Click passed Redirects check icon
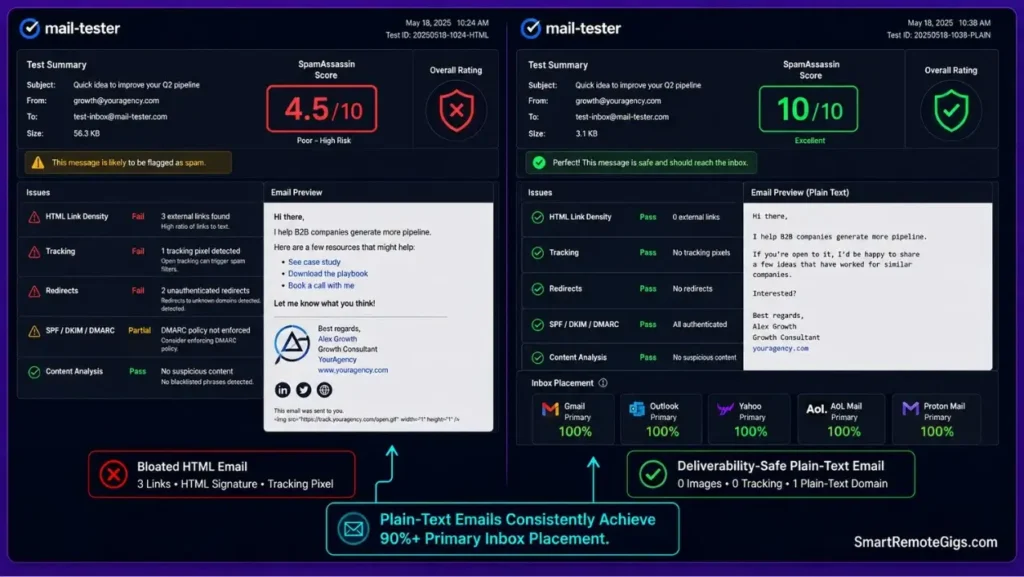The height and width of the screenshot is (577, 1024). (537, 288)
